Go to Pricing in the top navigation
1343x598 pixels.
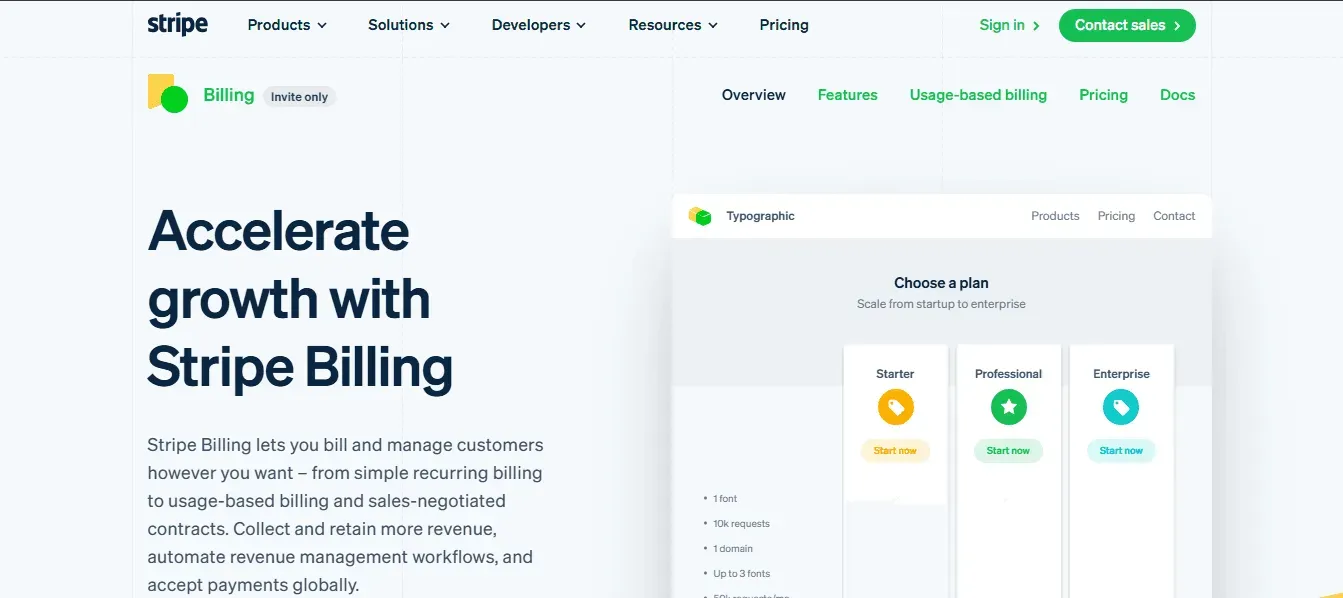[784, 25]
